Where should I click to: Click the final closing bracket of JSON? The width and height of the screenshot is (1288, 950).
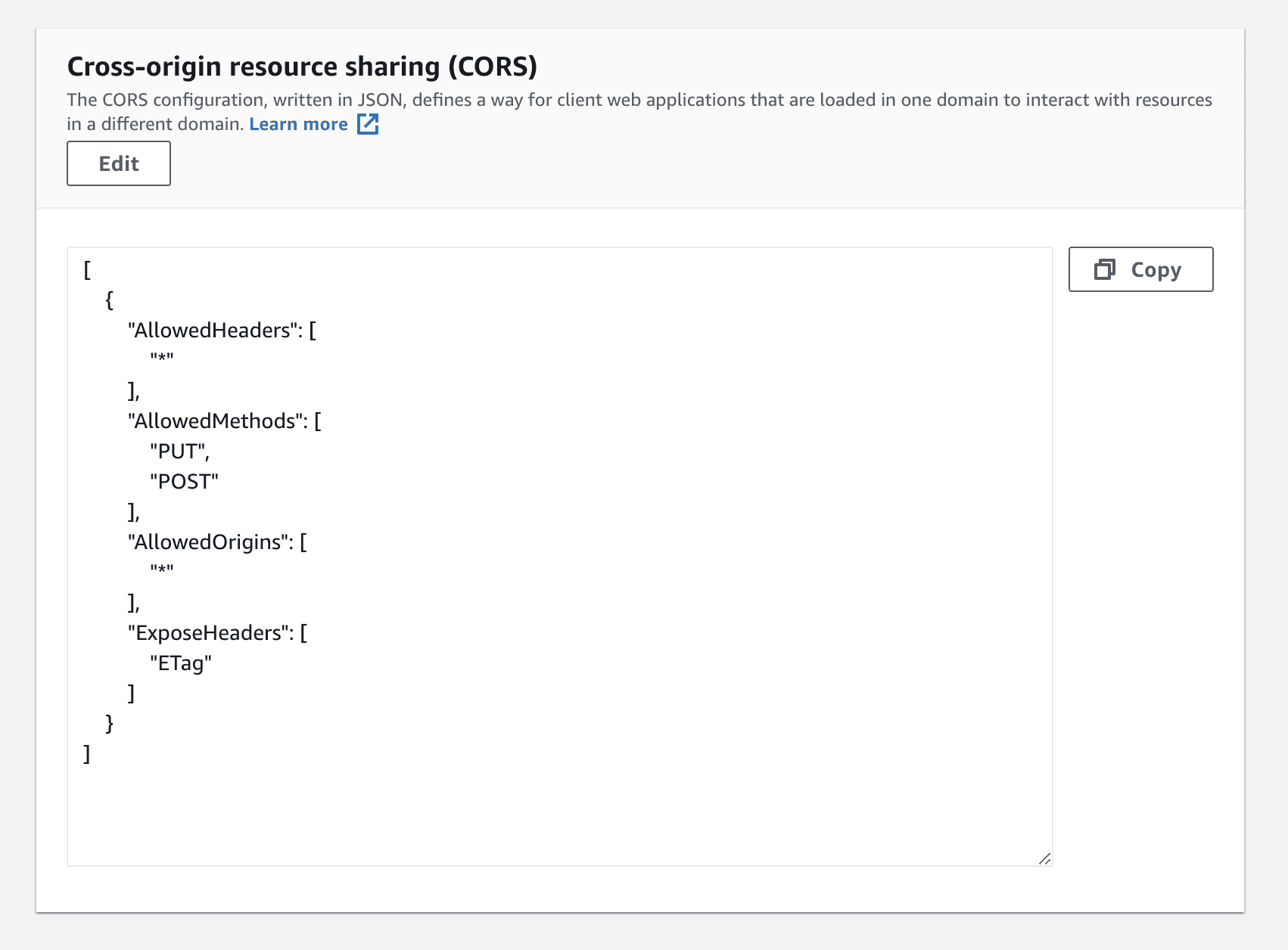[x=87, y=754]
